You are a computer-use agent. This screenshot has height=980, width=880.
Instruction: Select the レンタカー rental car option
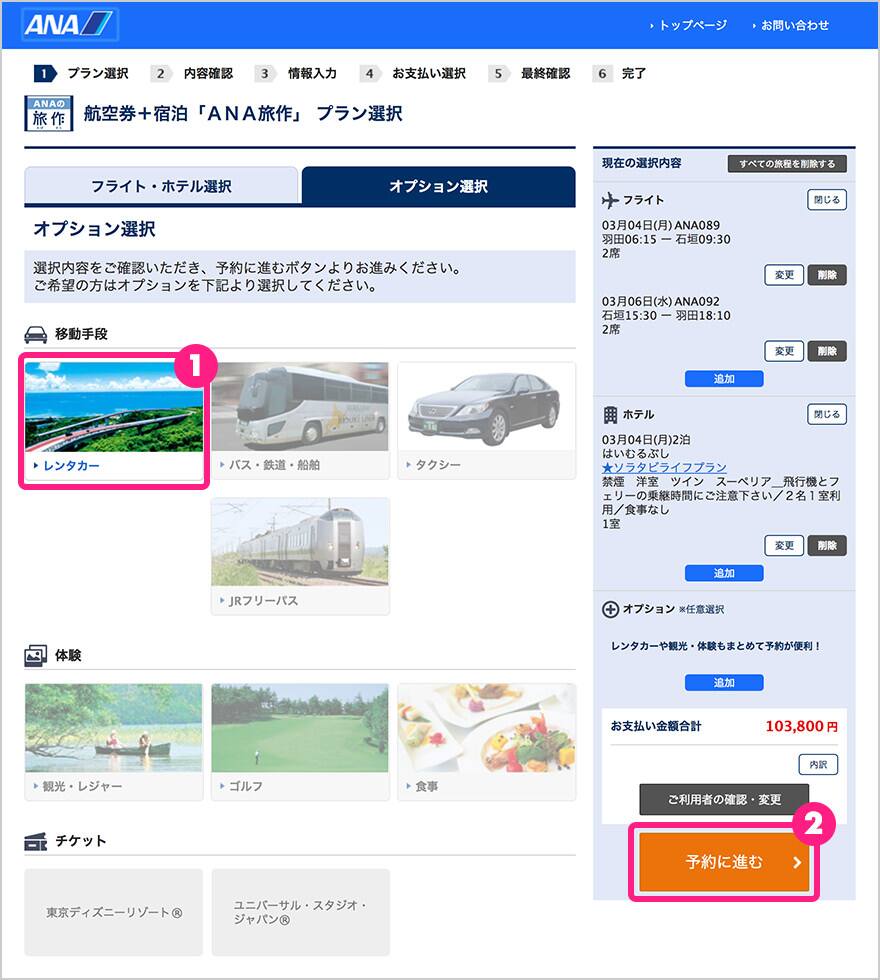pos(113,420)
